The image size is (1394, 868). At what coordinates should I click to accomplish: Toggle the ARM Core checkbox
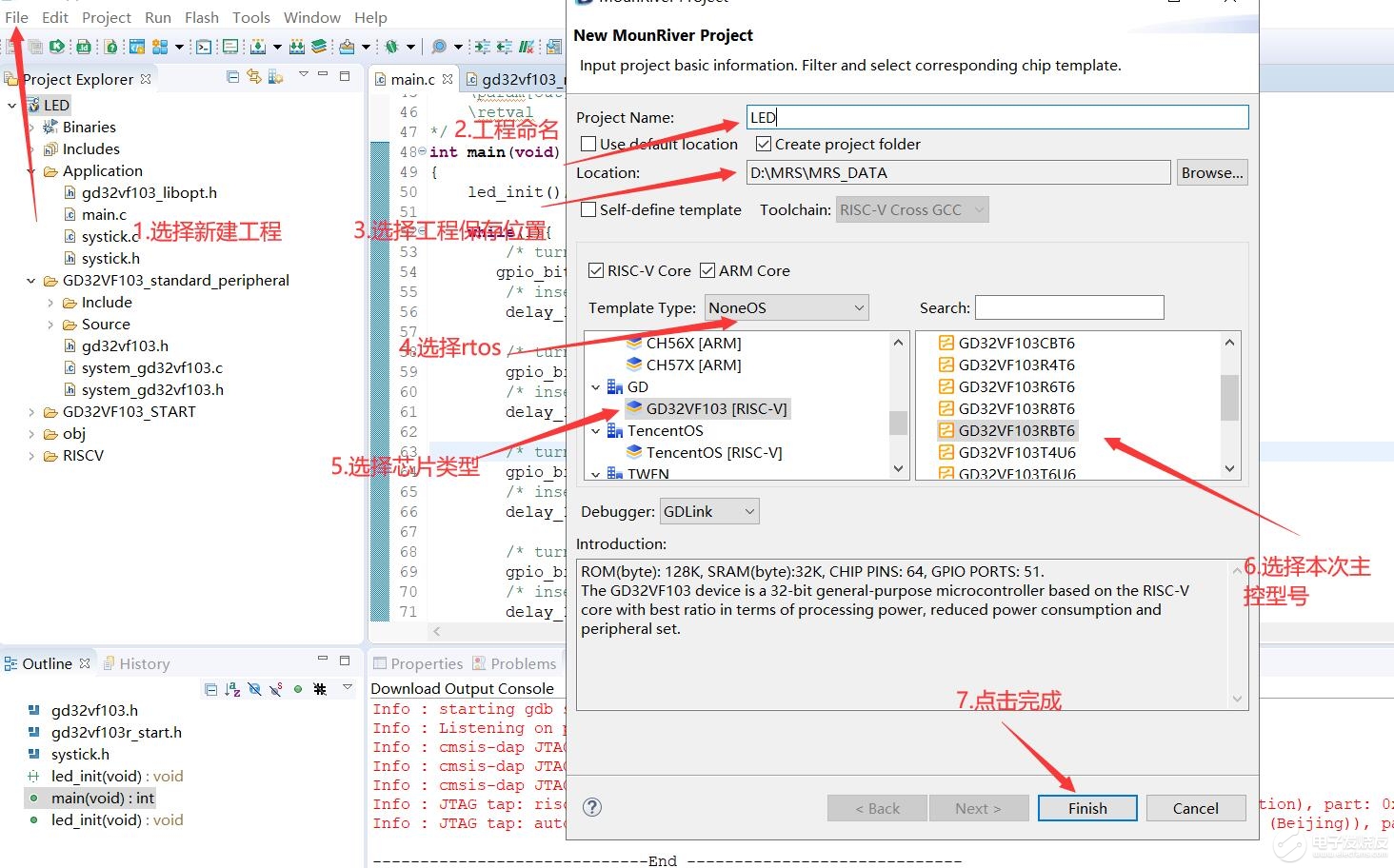[707, 270]
